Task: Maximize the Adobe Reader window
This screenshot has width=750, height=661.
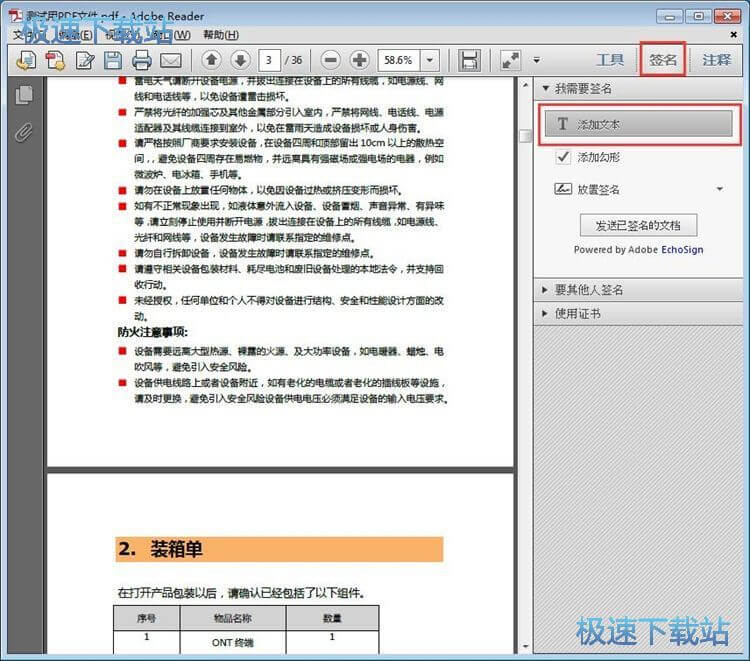Action: (698, 16)
